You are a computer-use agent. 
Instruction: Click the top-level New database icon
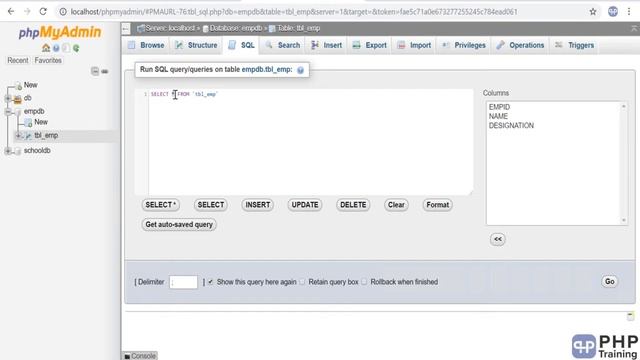(18, 86)
